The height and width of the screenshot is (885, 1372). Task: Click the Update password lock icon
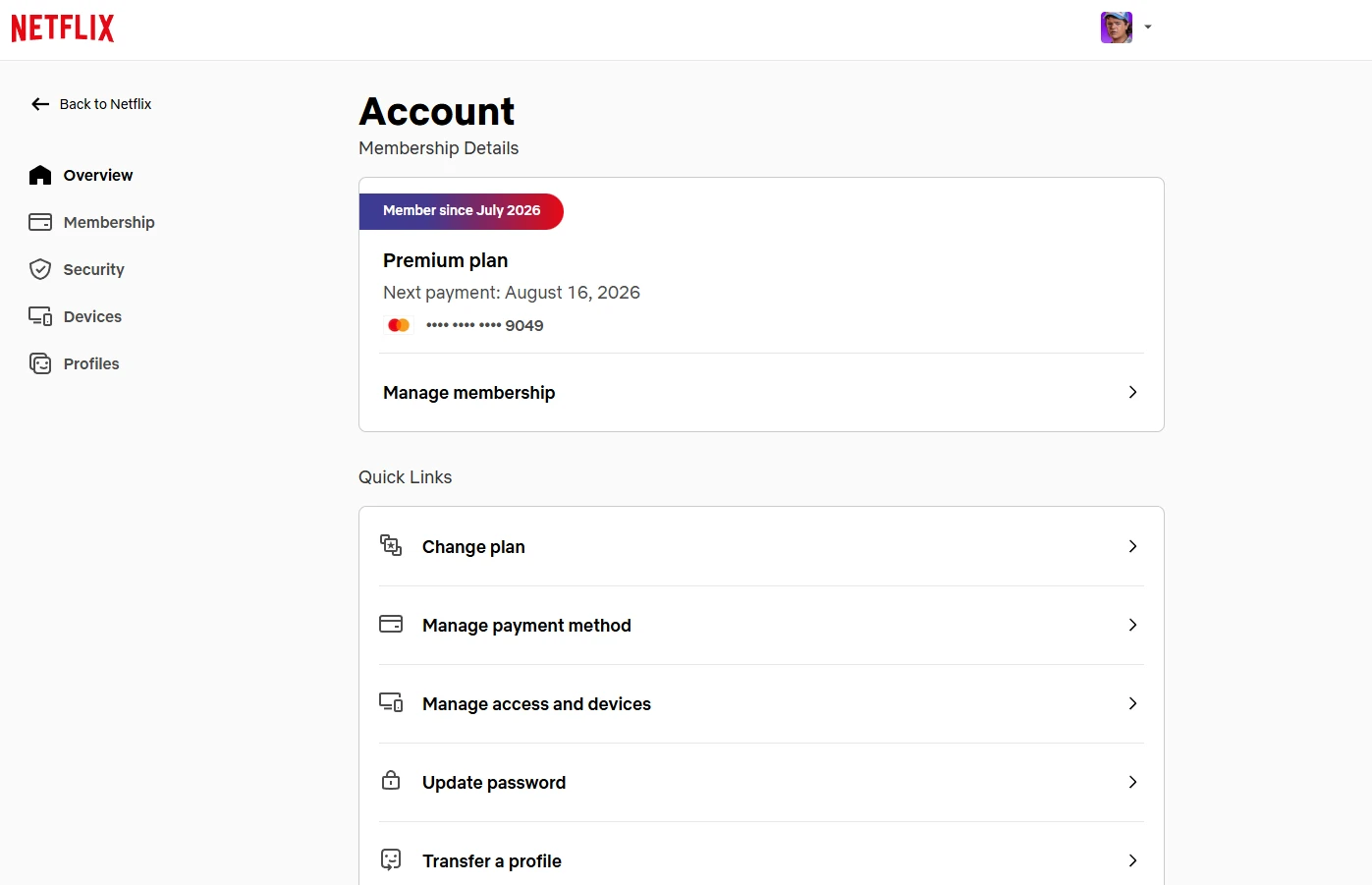click(x=391, y=781)
